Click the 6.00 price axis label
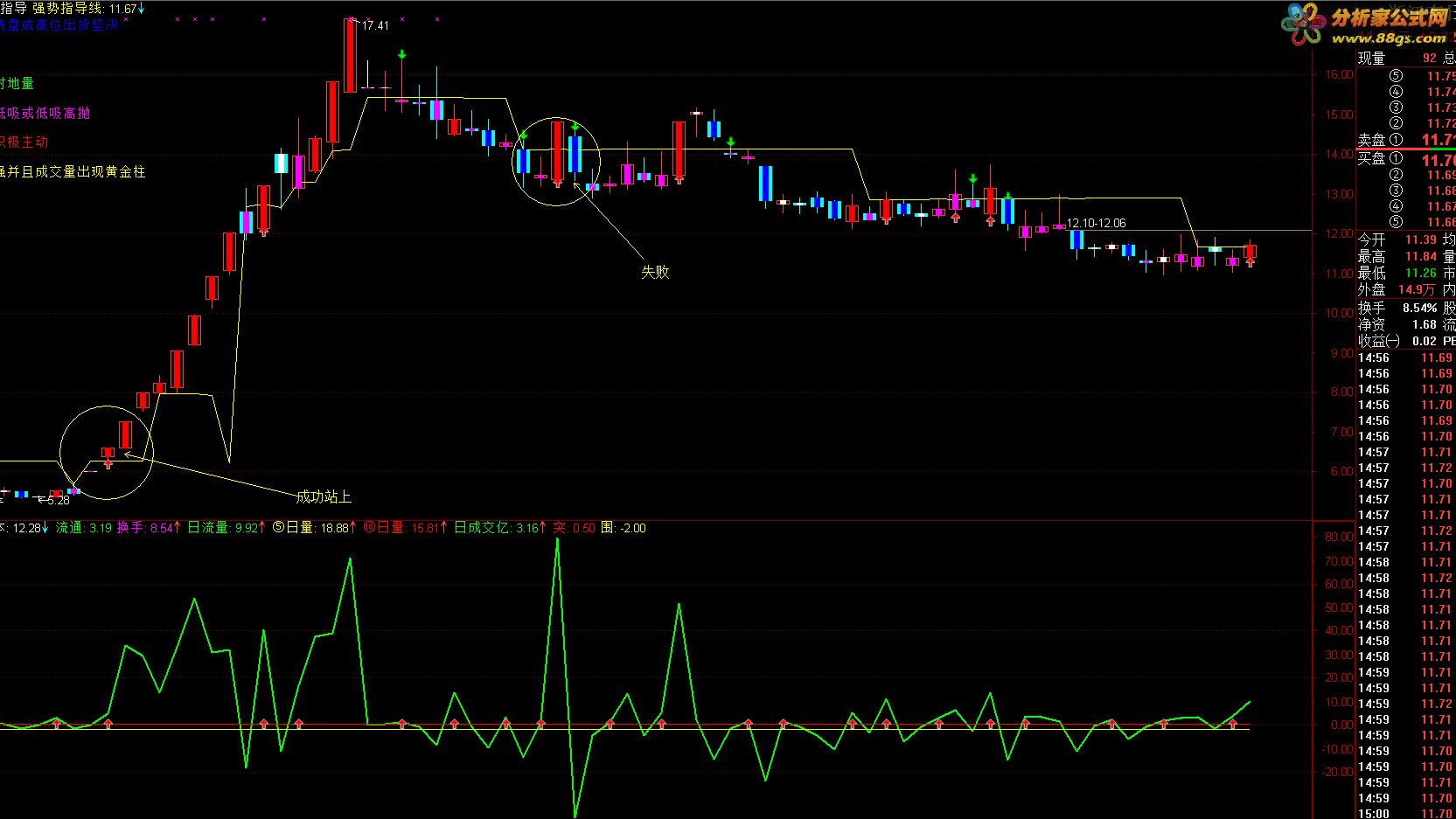The width and height of the screenshot is (1456, 819). (x=1341, y=470)
